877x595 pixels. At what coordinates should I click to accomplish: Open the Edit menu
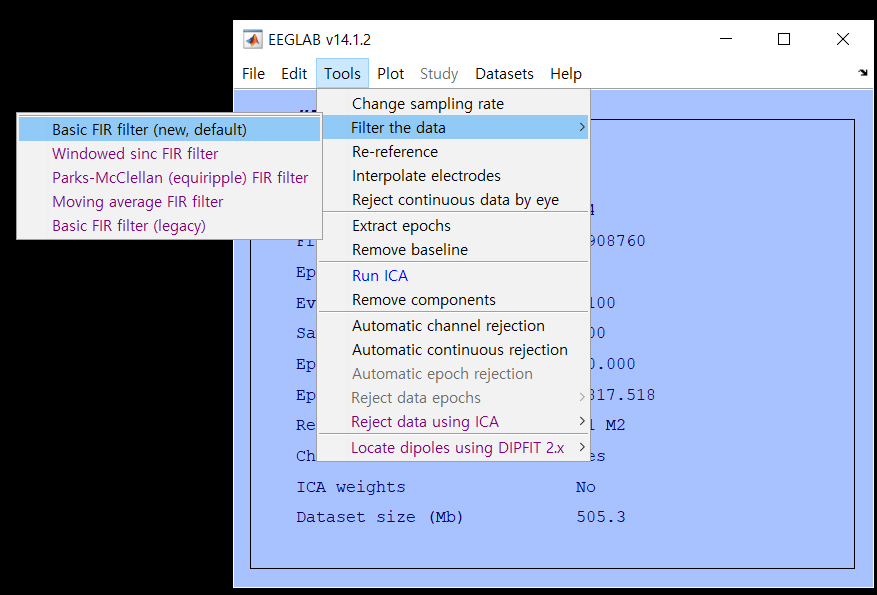pyautogui.click(x=294, y=74)
